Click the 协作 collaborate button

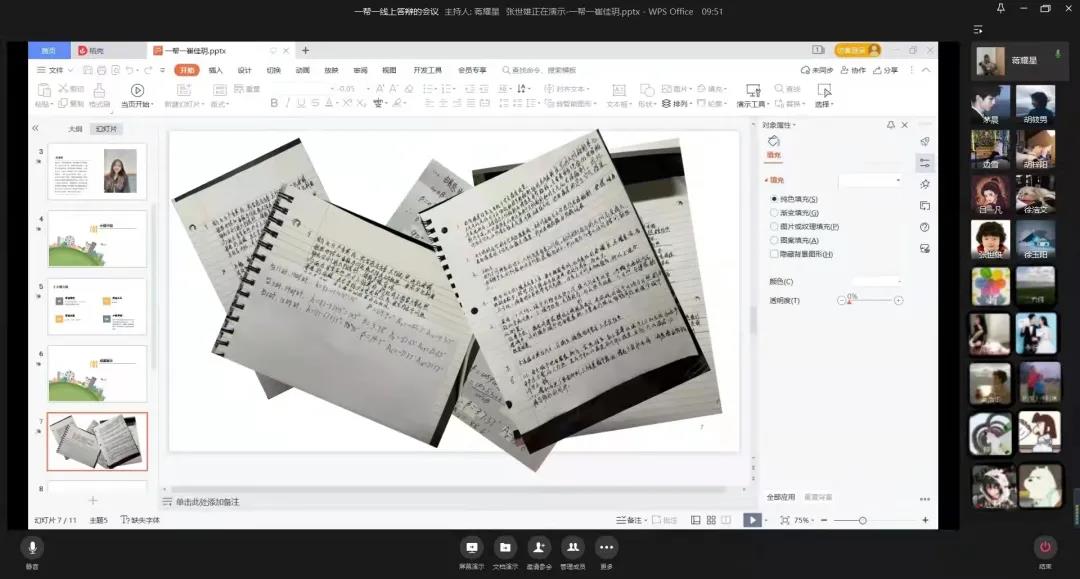pyautogui.click(x=853, y=70)
